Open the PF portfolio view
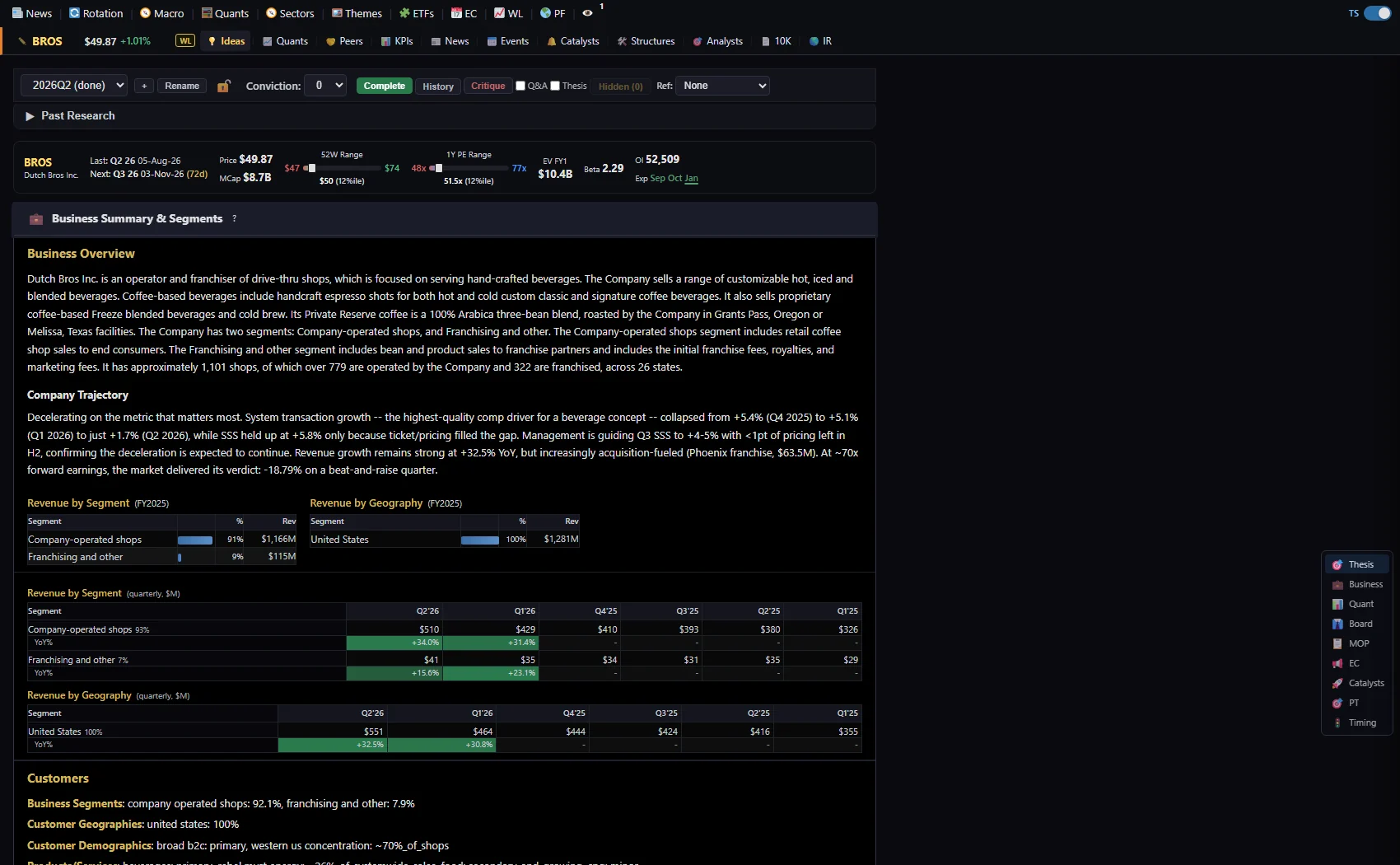The image size is (1400, 865). (553, 13)
